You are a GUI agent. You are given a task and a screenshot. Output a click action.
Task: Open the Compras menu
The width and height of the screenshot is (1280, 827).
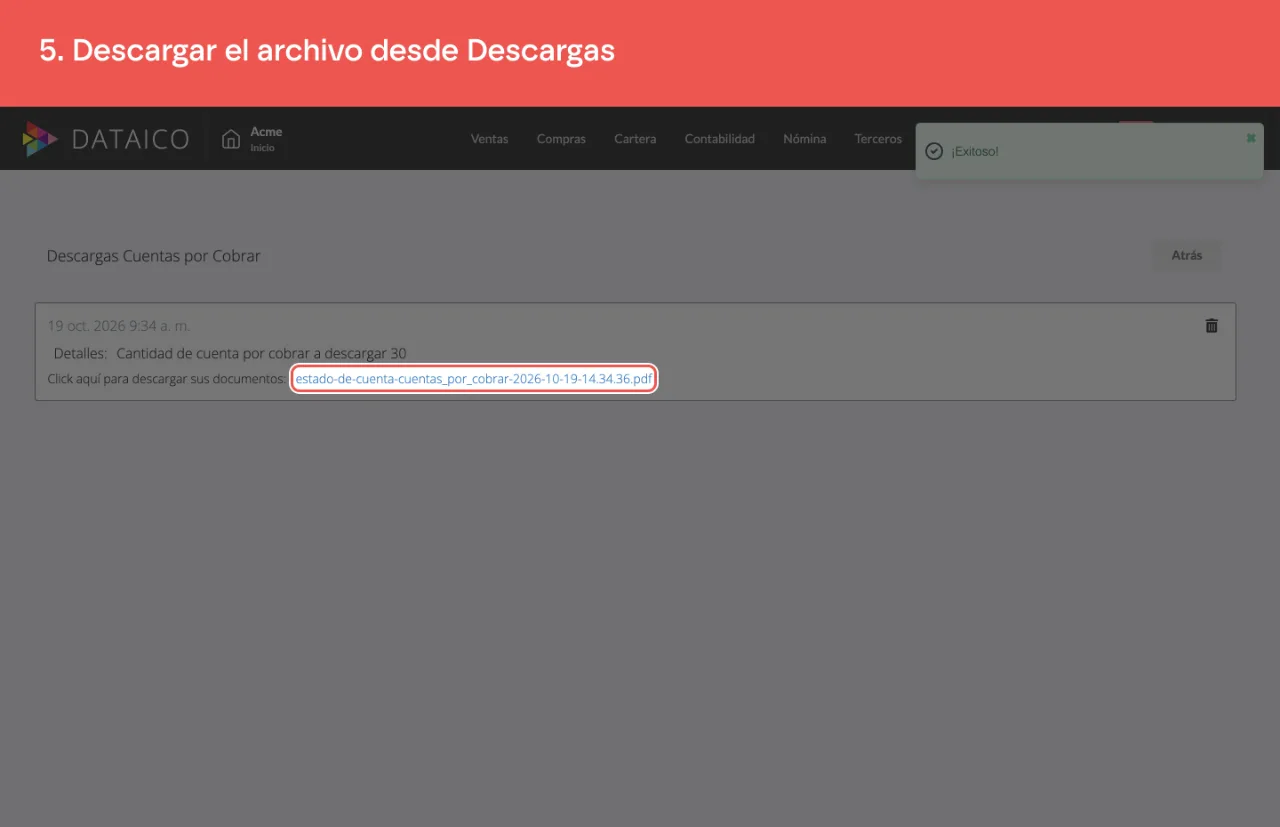pyautogui.click(x=561, y=139)
